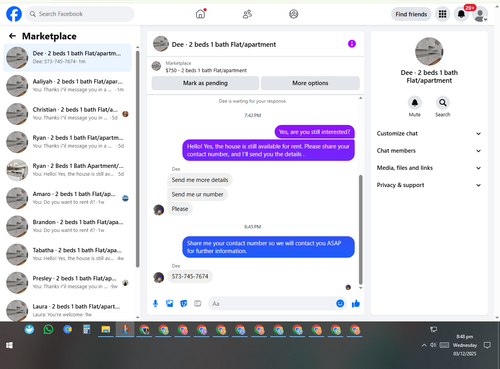Search in conversation with magnifier icon
500x369 pixels.
pos(443,103)
